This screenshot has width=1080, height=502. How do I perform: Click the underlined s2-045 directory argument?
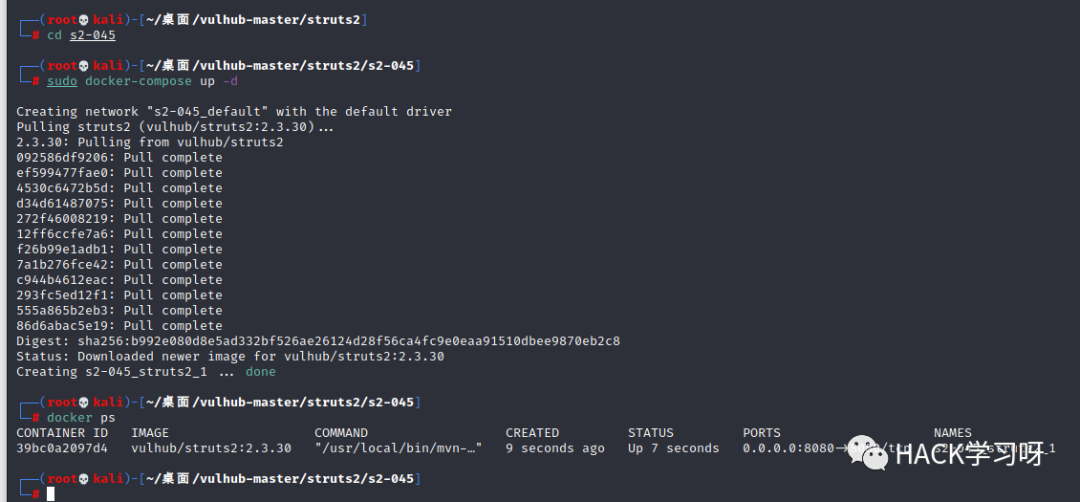[92, 36]
